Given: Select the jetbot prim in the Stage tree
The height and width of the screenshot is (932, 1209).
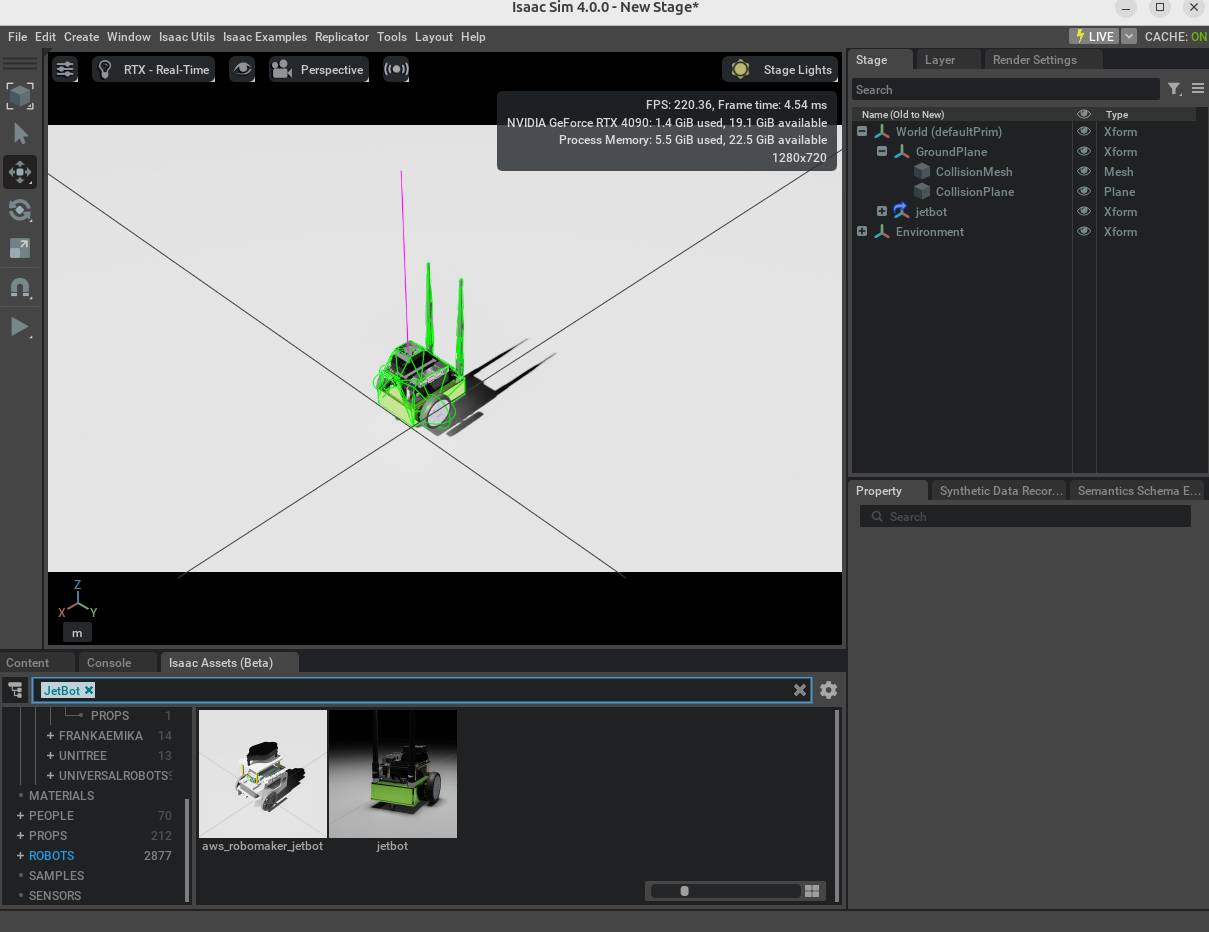Looking at the screenshot, I should (x=931, y=211).
